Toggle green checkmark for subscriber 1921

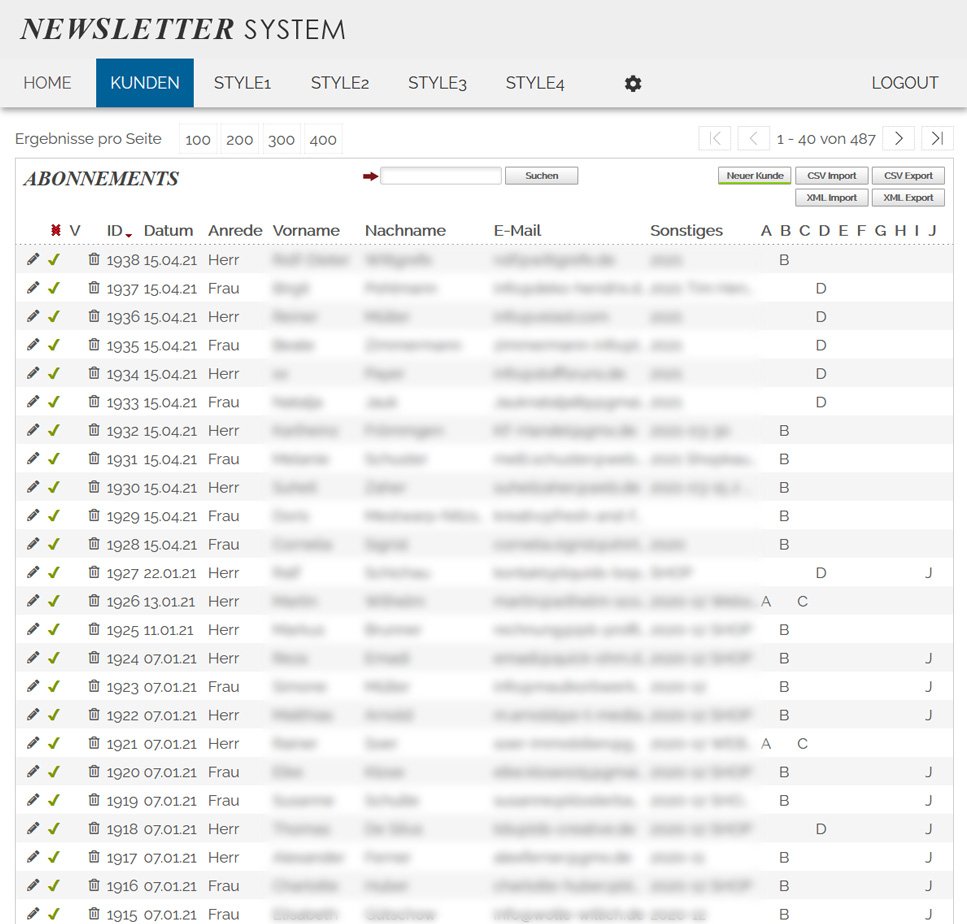tap(54, 744)
